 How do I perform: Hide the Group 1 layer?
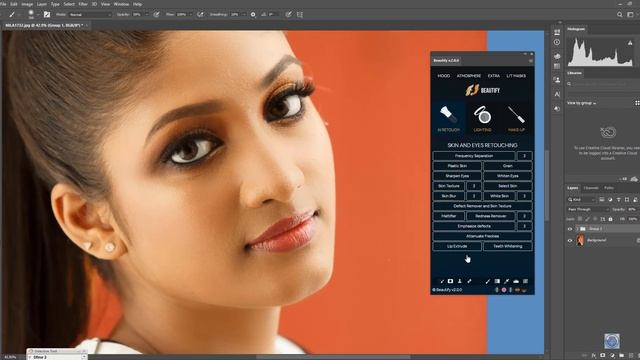coord(570,229)
